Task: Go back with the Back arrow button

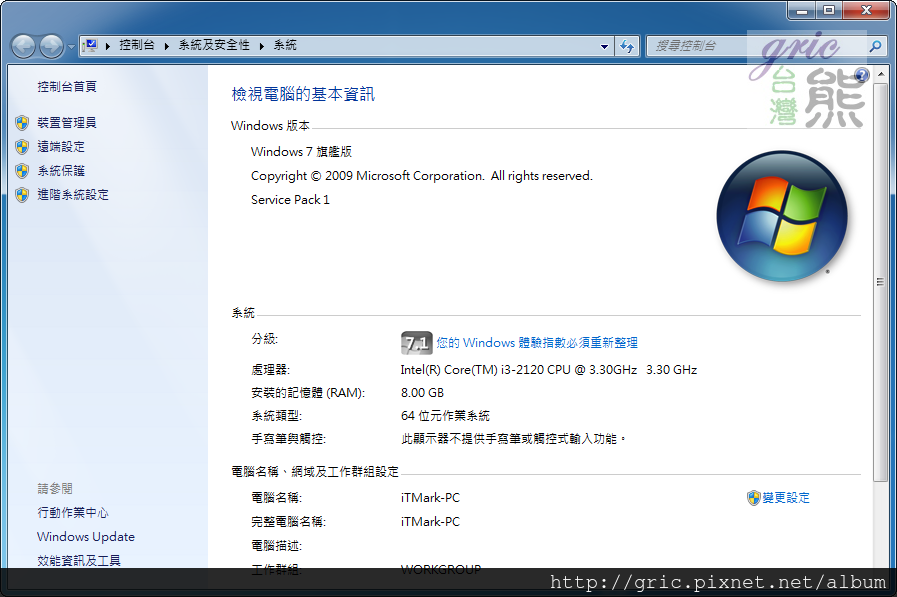Action: (x=23, y=46)
